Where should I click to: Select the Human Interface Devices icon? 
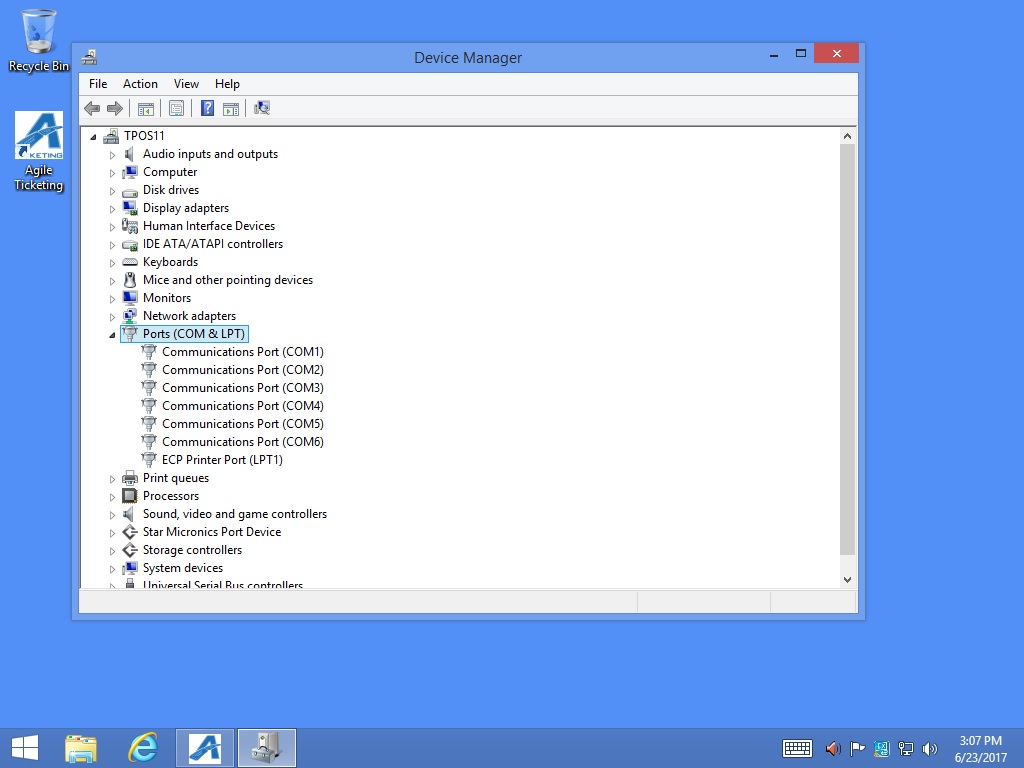tap(130, 226)
